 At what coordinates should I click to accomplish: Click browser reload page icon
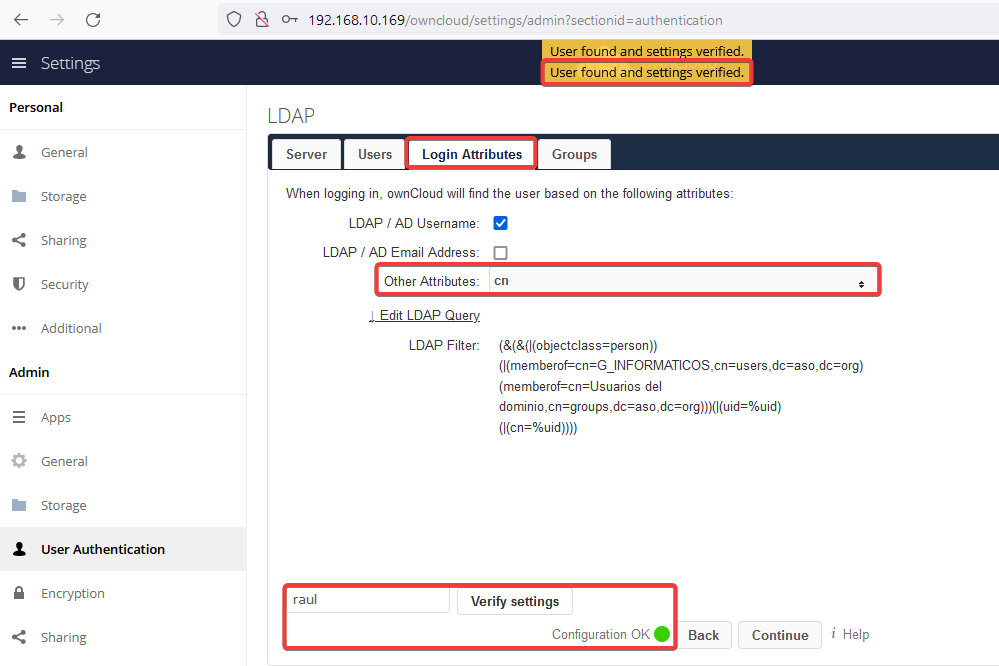pos(93,20)
